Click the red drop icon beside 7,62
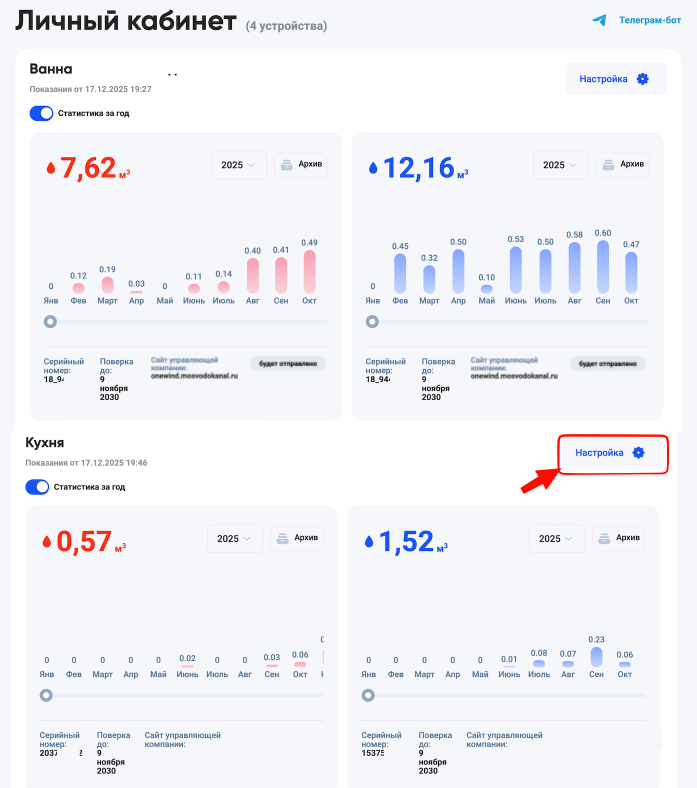This screenshot has height=788, width=697. click(x=51, y=168)
